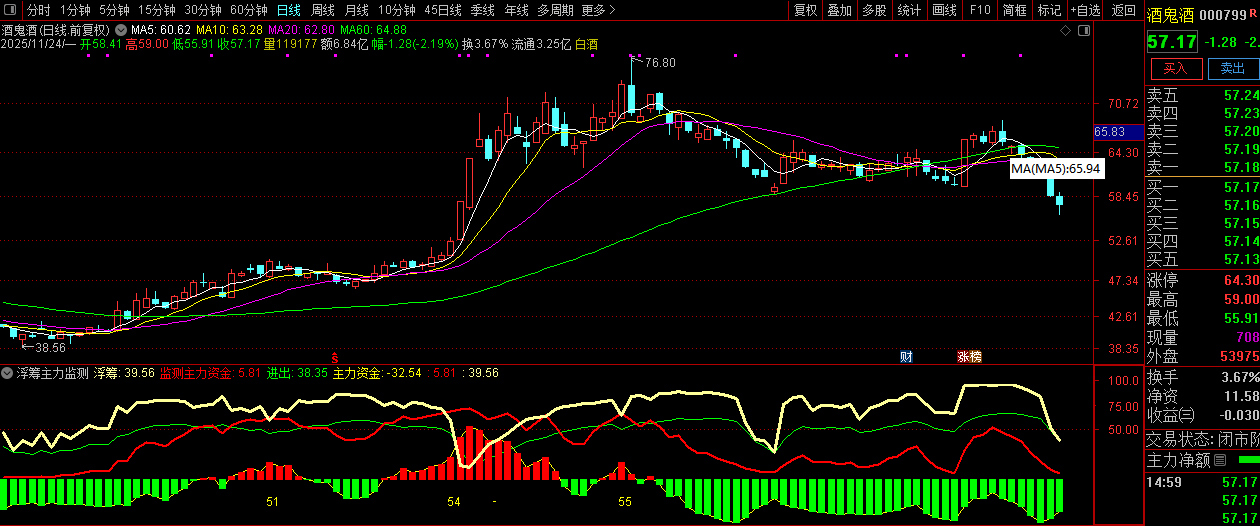This screenshot has width=1260, height=526.
Task: Activate the 画线 drawing tool
Action: [x=944, y=10]
